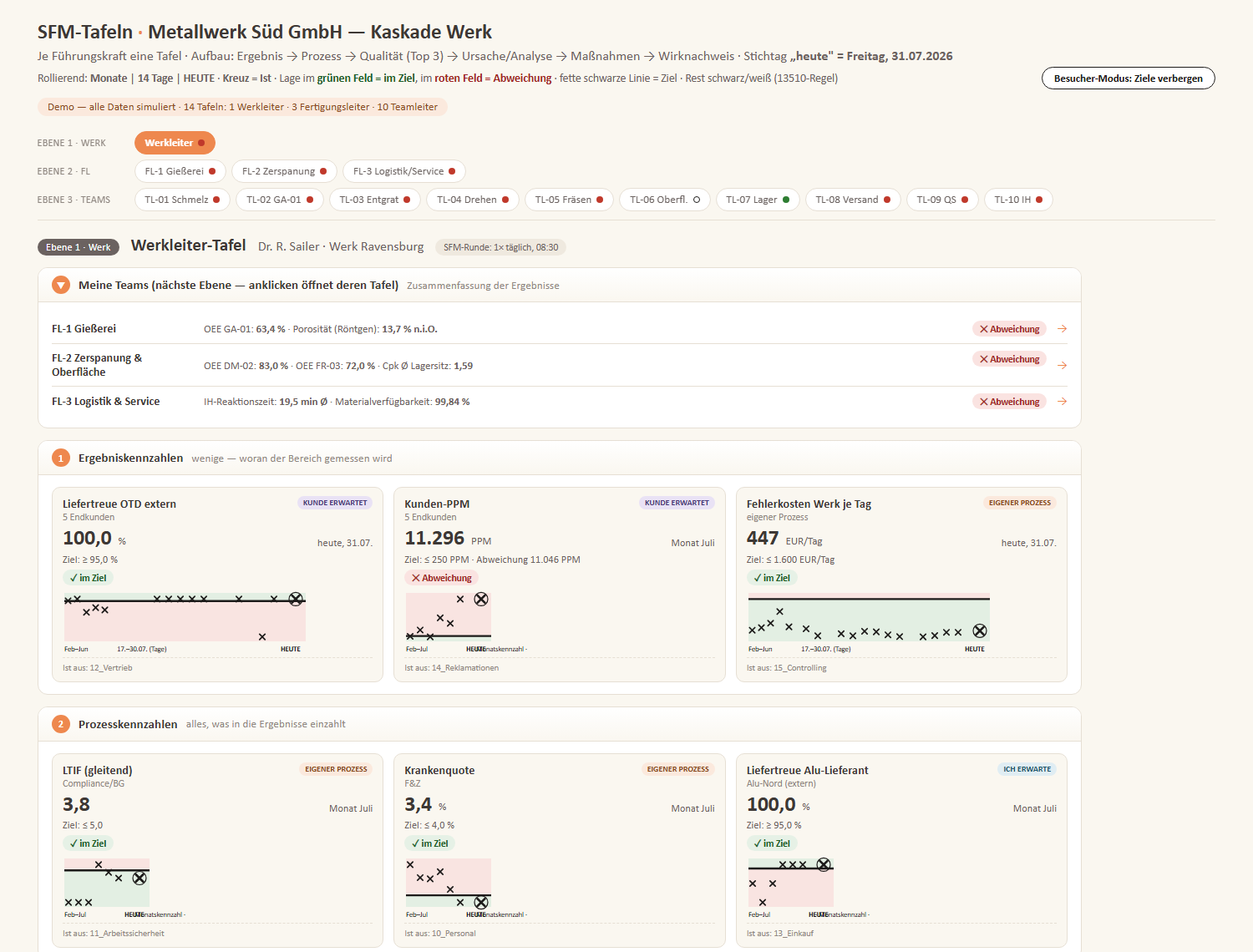This screenshot has height=952, width=1253.
Task: Click the Kunden-PPM Abweichung status badge
Action: click(x=441, y=578)
